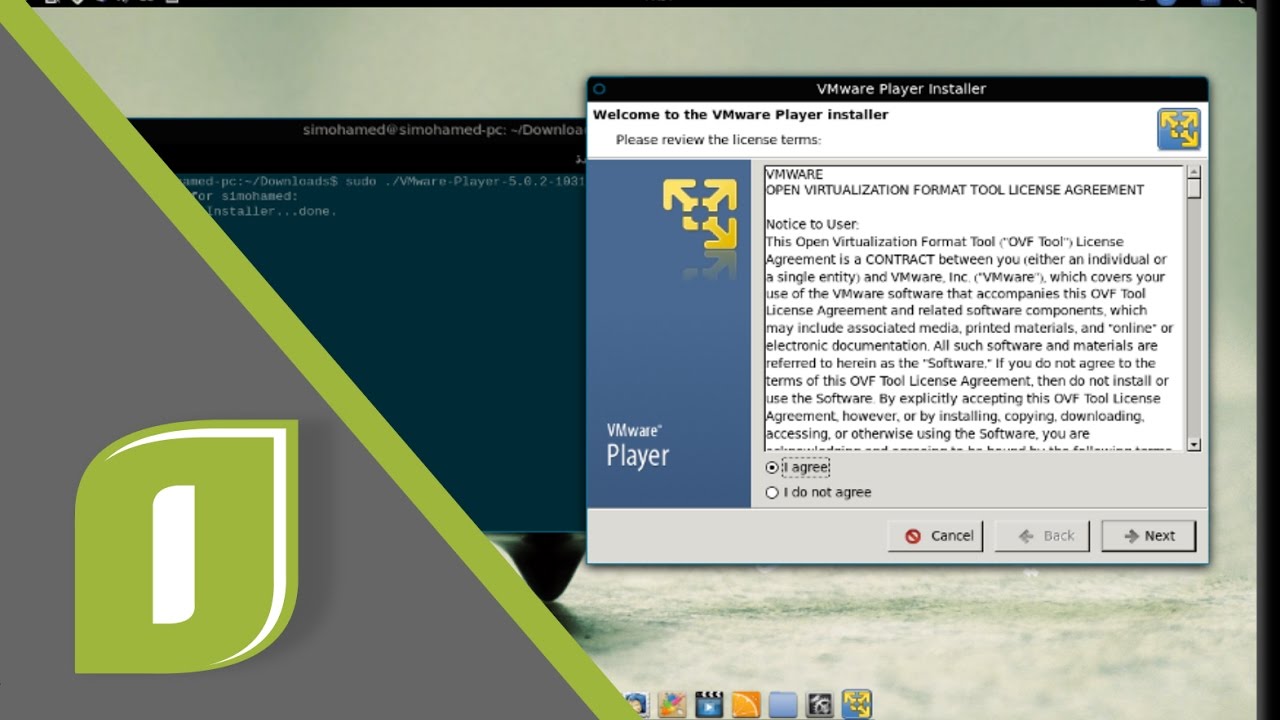This screenshot has width=1280, height=720.
Task: Click the license text scrollbar track
Action: pos(1193,320)
